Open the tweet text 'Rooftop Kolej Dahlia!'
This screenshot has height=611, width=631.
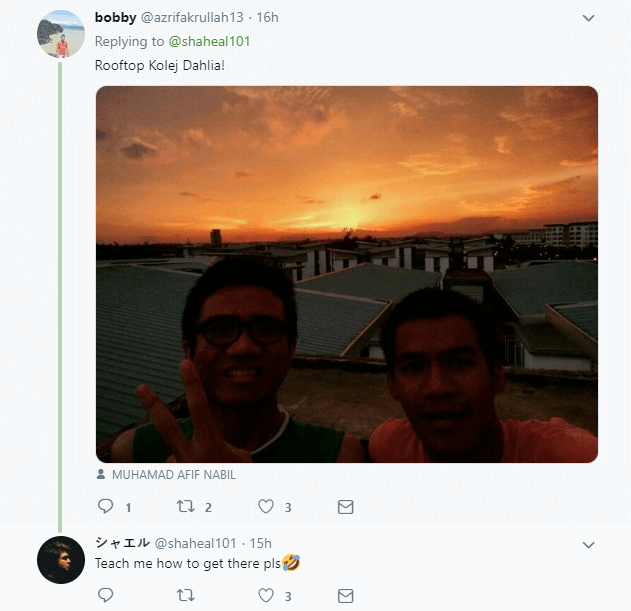coord(160,65)
